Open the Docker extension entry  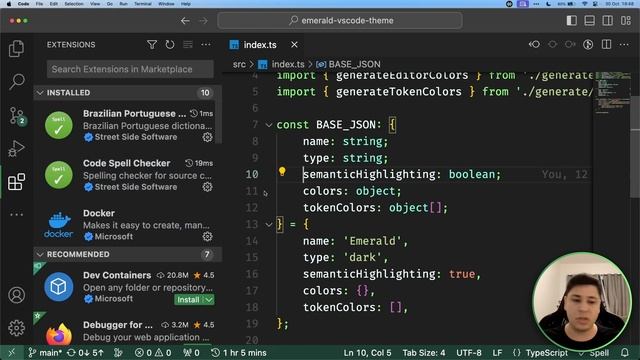[128, 224]
